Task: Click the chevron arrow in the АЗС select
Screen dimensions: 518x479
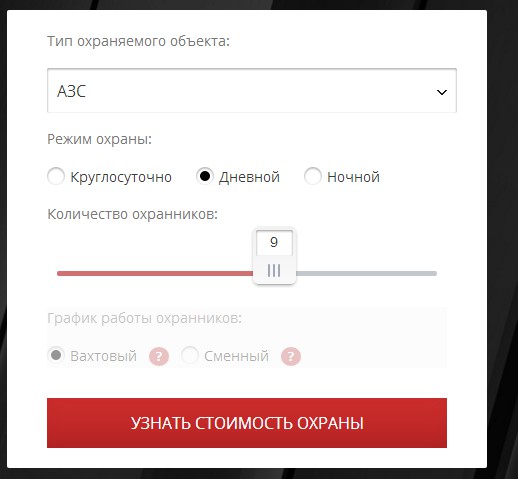Action: (x=442, y=92)
